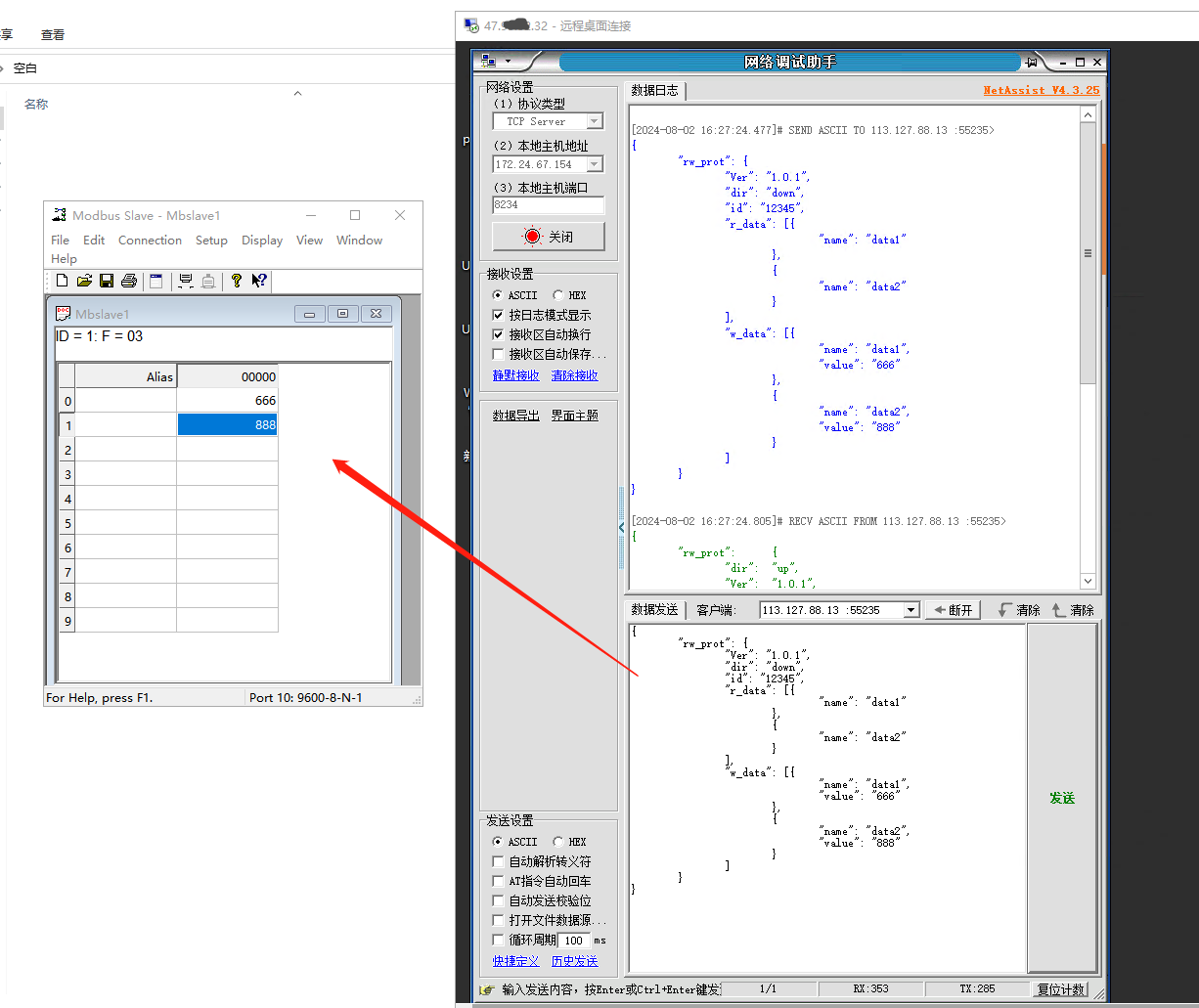Select HEX radio button in 接收设置
This screenshot has width=1199, height=1008.
558,295
